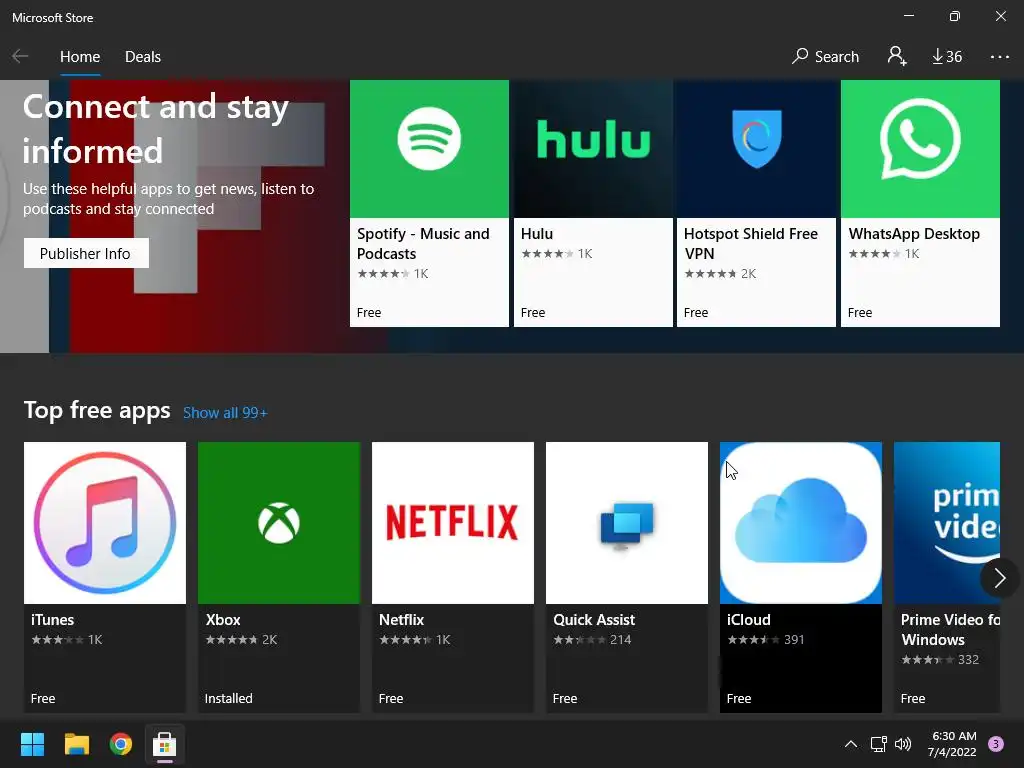Screen dimensions: 1024x768
Task: Open the Home tab
Action: 80,57
